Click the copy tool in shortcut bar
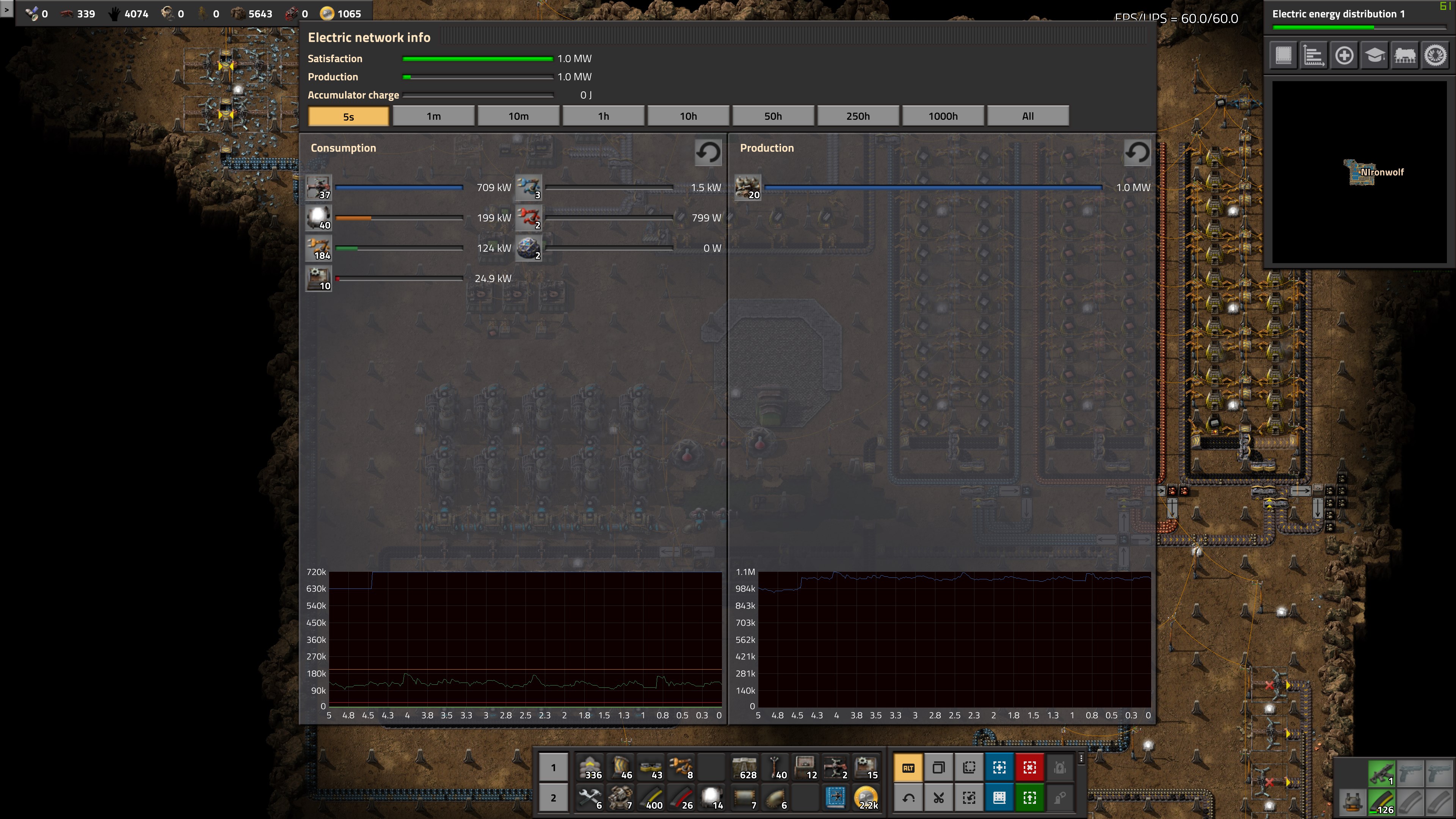This screenshot has width=1456, height=819. coord(939,767)
